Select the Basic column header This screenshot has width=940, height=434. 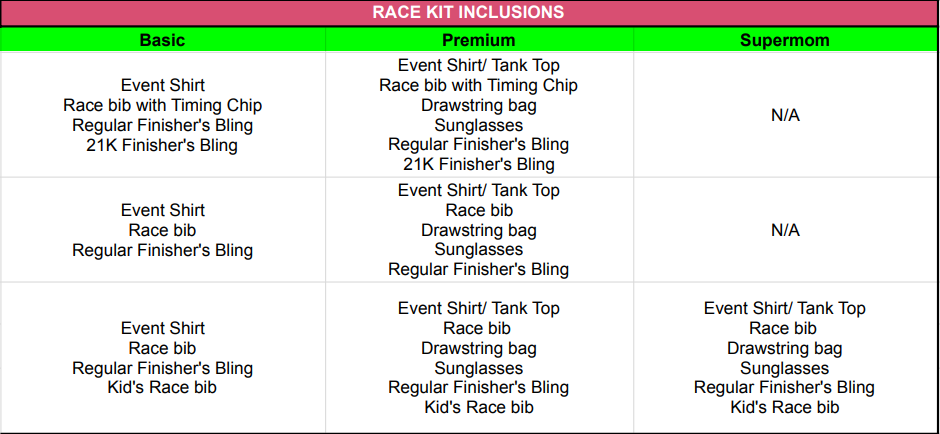(162, 40)
